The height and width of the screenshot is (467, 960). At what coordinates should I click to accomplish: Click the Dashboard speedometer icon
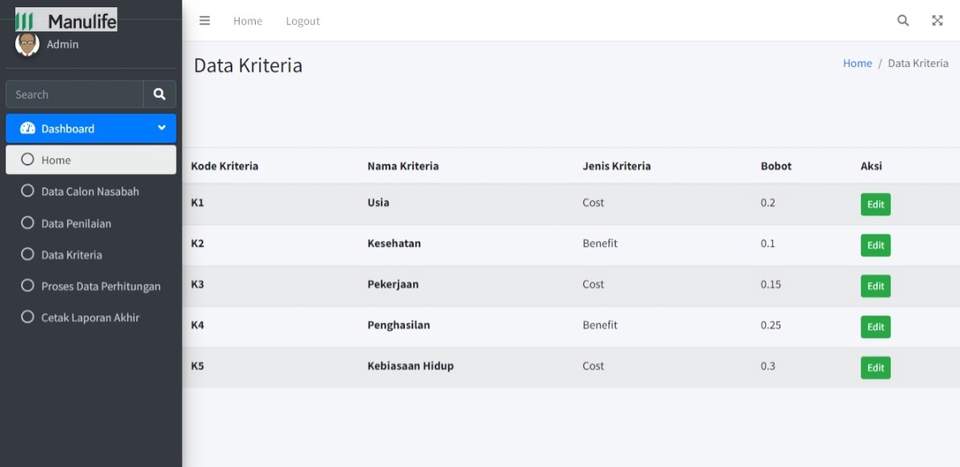[x=28, y=129]
